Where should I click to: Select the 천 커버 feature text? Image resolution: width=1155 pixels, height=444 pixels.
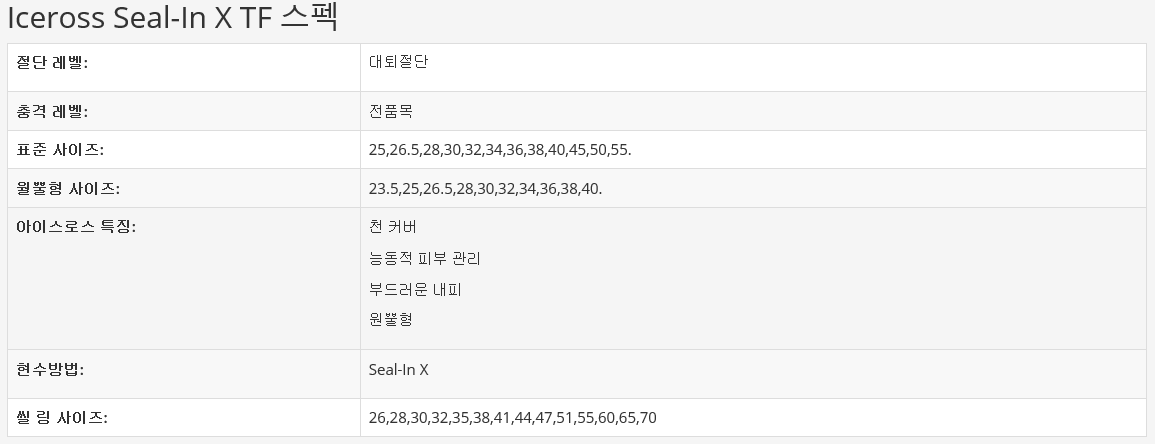392,228
